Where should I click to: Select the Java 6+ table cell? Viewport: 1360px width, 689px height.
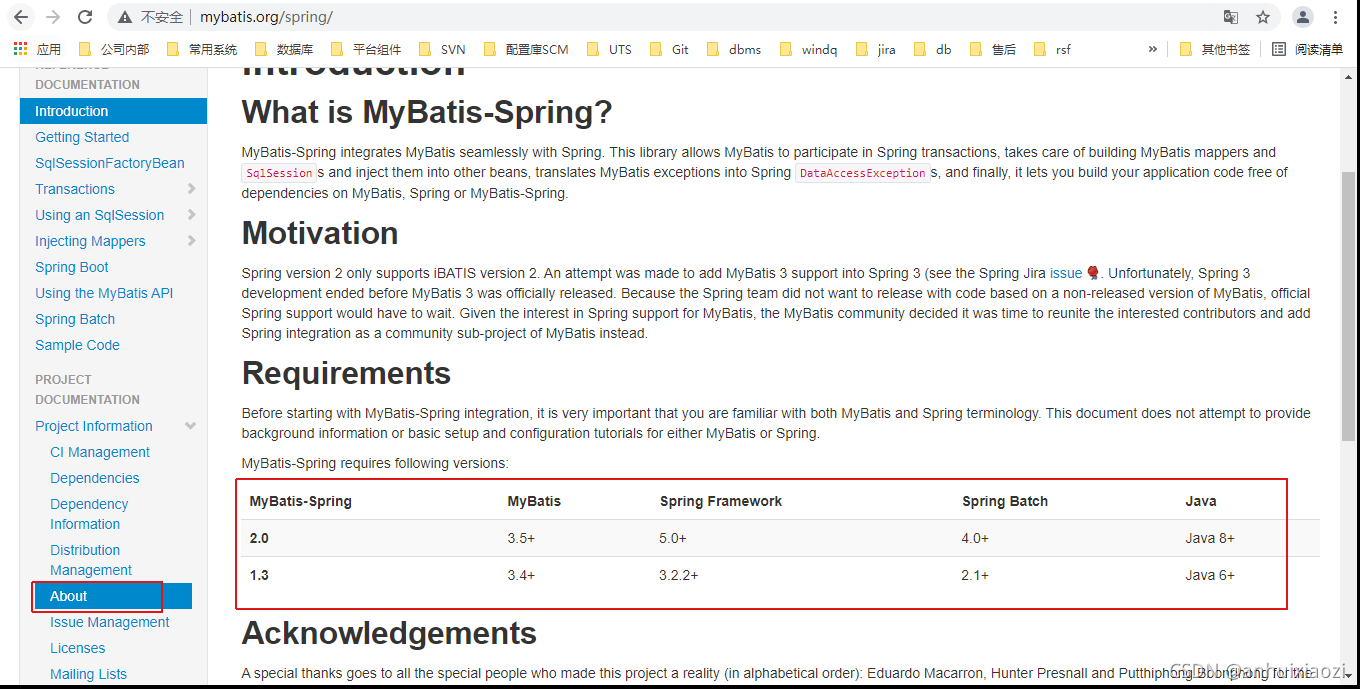[1210, 575]
